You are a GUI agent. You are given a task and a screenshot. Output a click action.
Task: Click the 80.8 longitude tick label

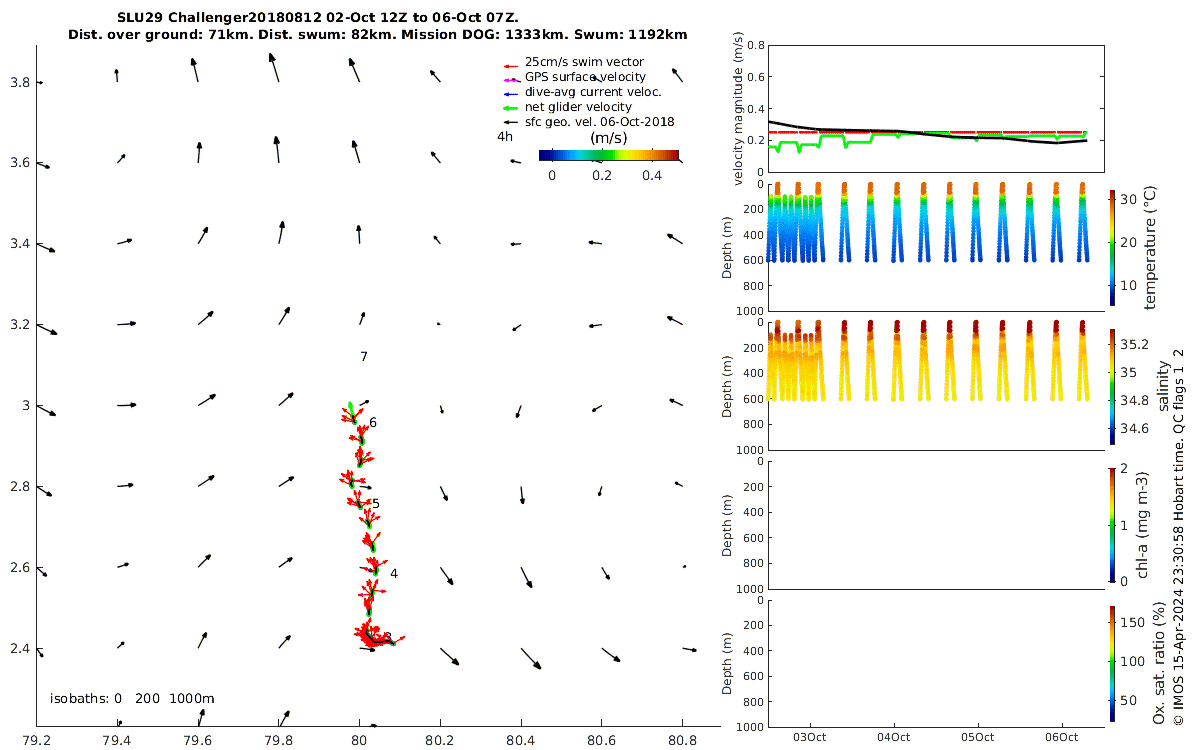[682, 741]
